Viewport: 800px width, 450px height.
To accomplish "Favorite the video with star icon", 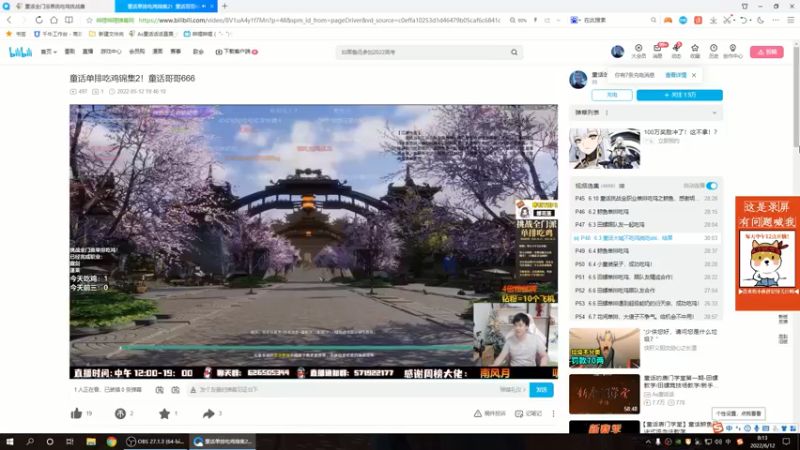I will (164, 413).
